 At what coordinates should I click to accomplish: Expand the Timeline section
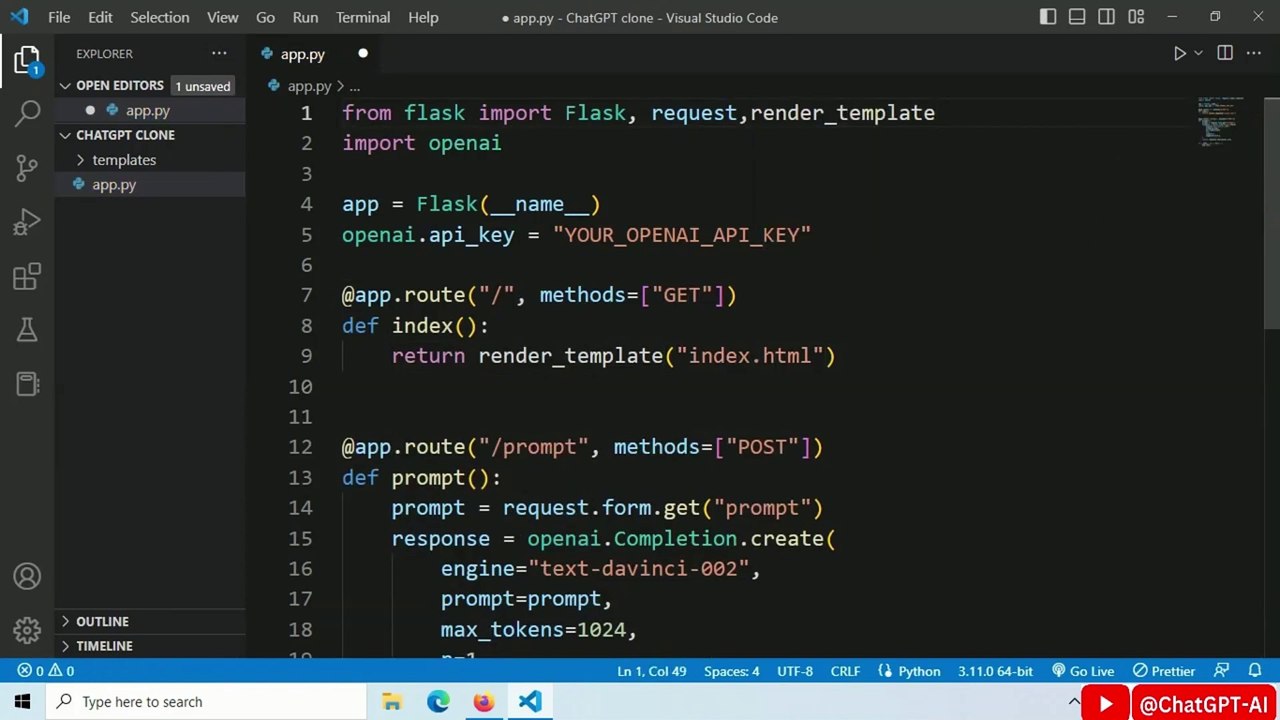pos(150,646)
